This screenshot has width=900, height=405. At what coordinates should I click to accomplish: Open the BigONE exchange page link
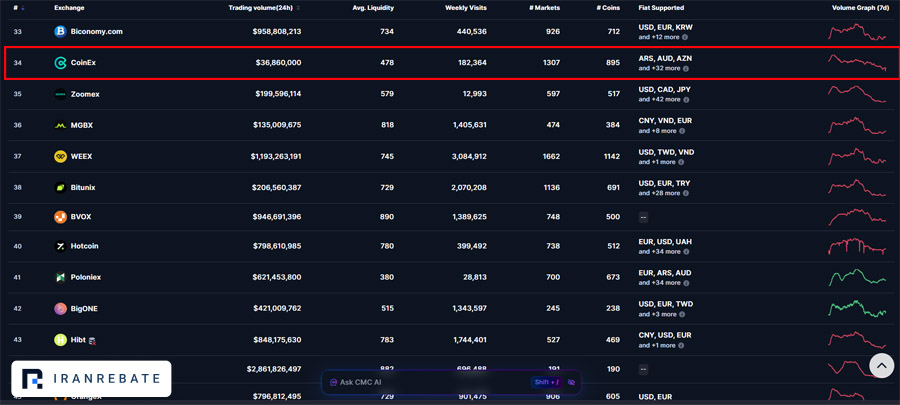click(x=84, y=309)
